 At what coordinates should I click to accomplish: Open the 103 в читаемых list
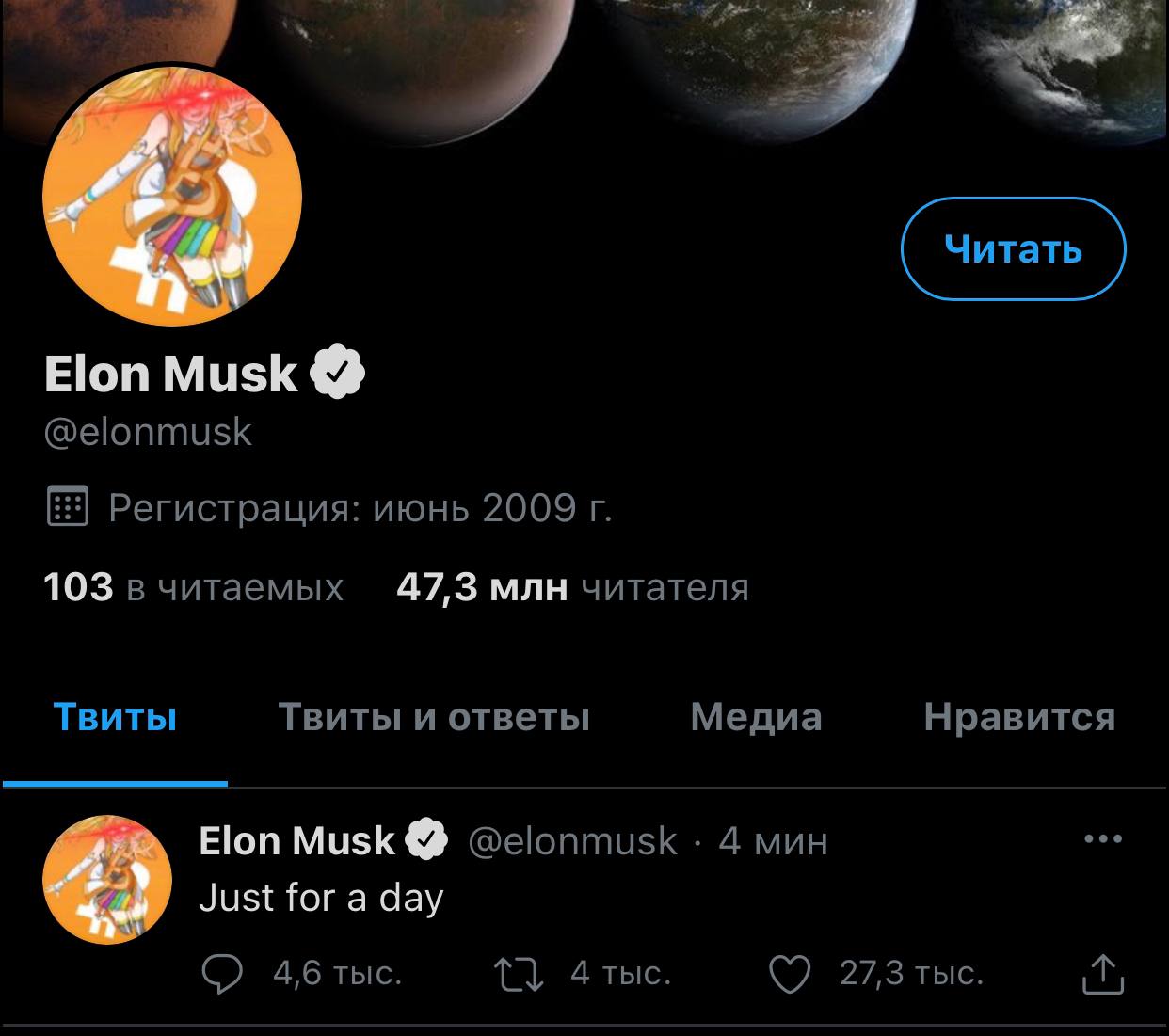pyautogui.click(x=193, y=587)
